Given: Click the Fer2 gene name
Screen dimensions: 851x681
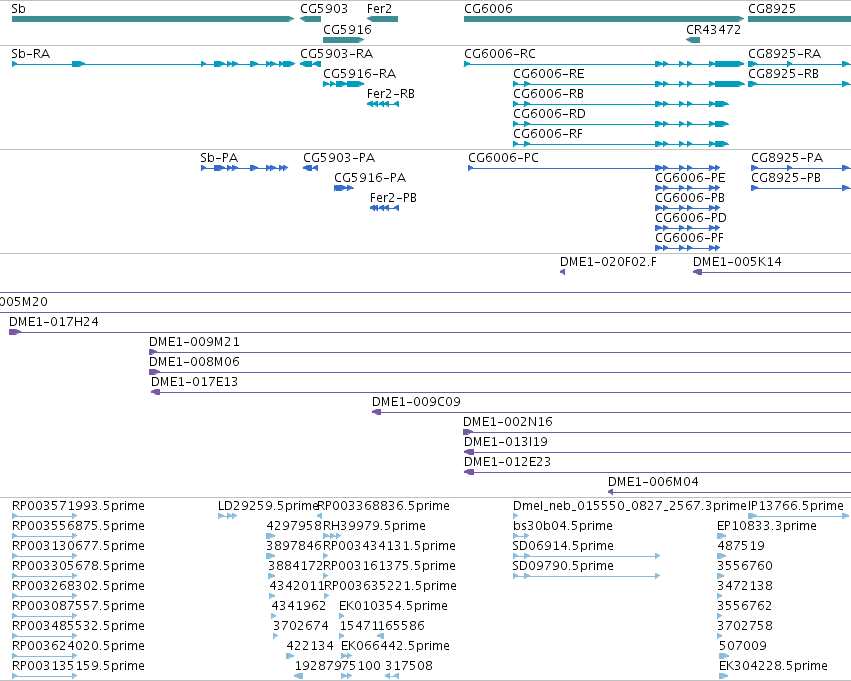Looking at the screenshot, I should [x=379, y=9].
